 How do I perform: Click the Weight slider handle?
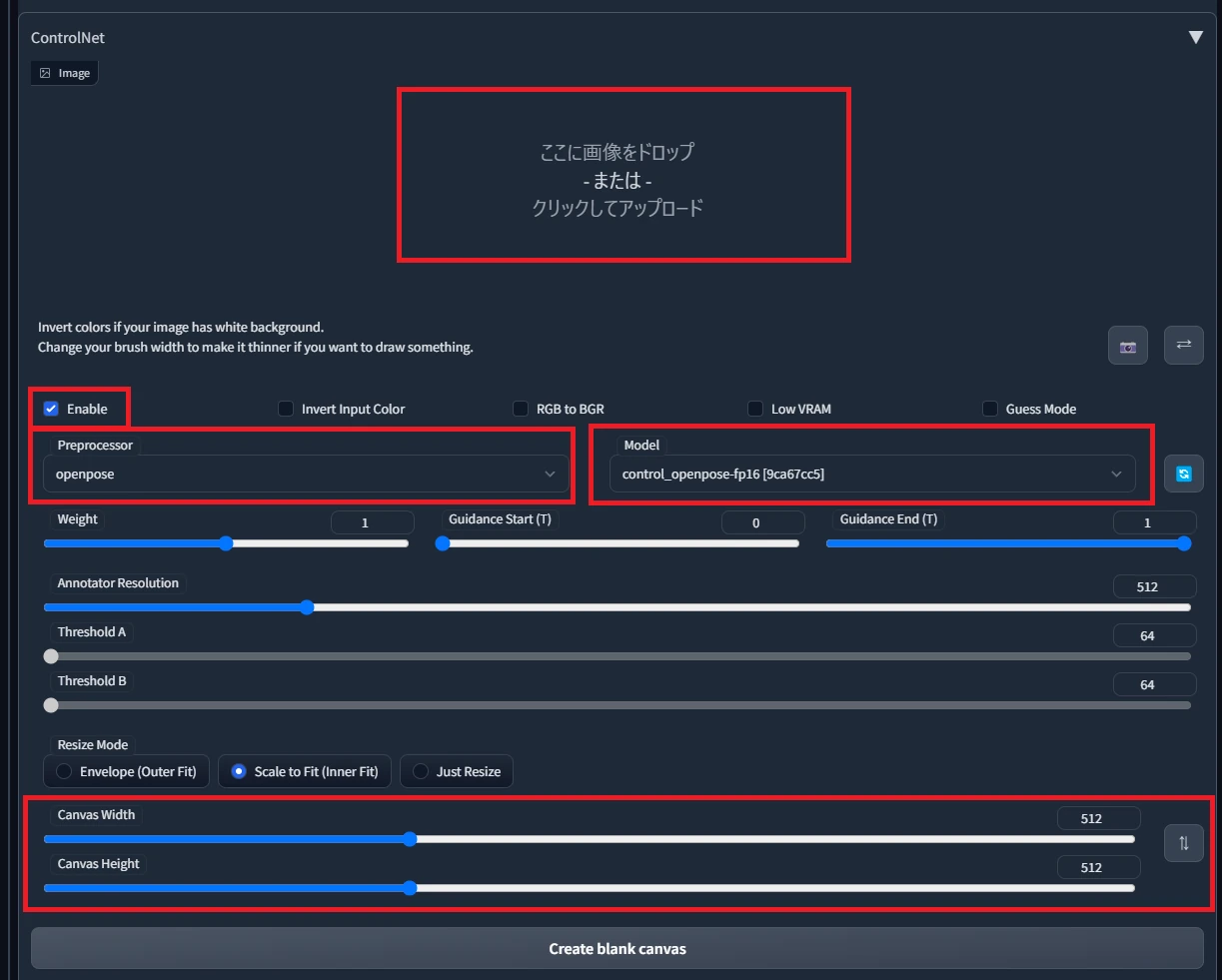pos(226,543)
